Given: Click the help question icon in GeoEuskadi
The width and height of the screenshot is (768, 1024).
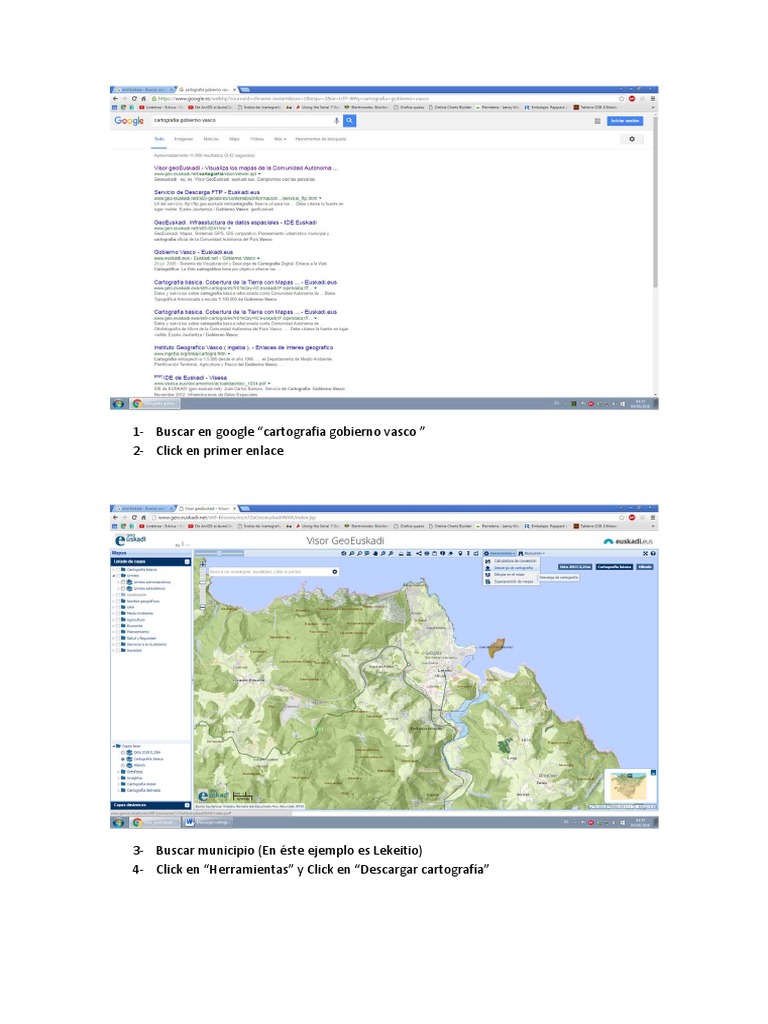Looking at the screenshot, I should [x=653, y=553].
